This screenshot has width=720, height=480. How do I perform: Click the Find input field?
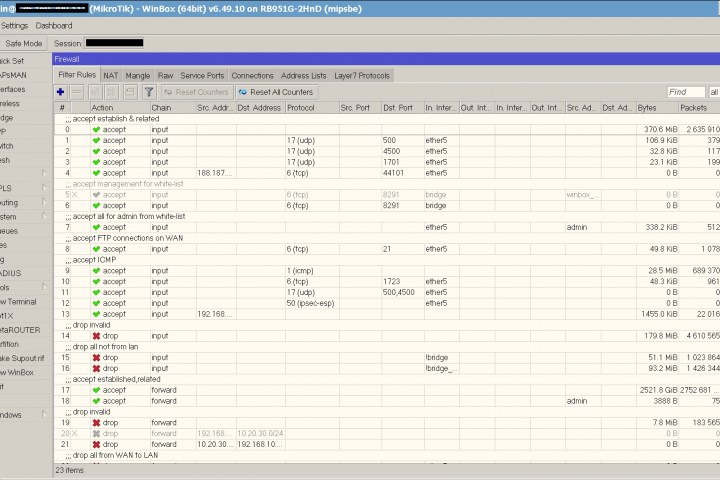[686, 92]
